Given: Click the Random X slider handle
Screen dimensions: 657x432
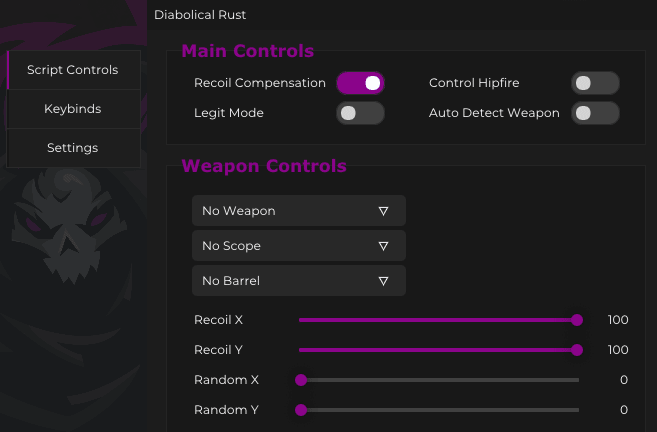Looking at the screenshot, I should coord(300,380).
